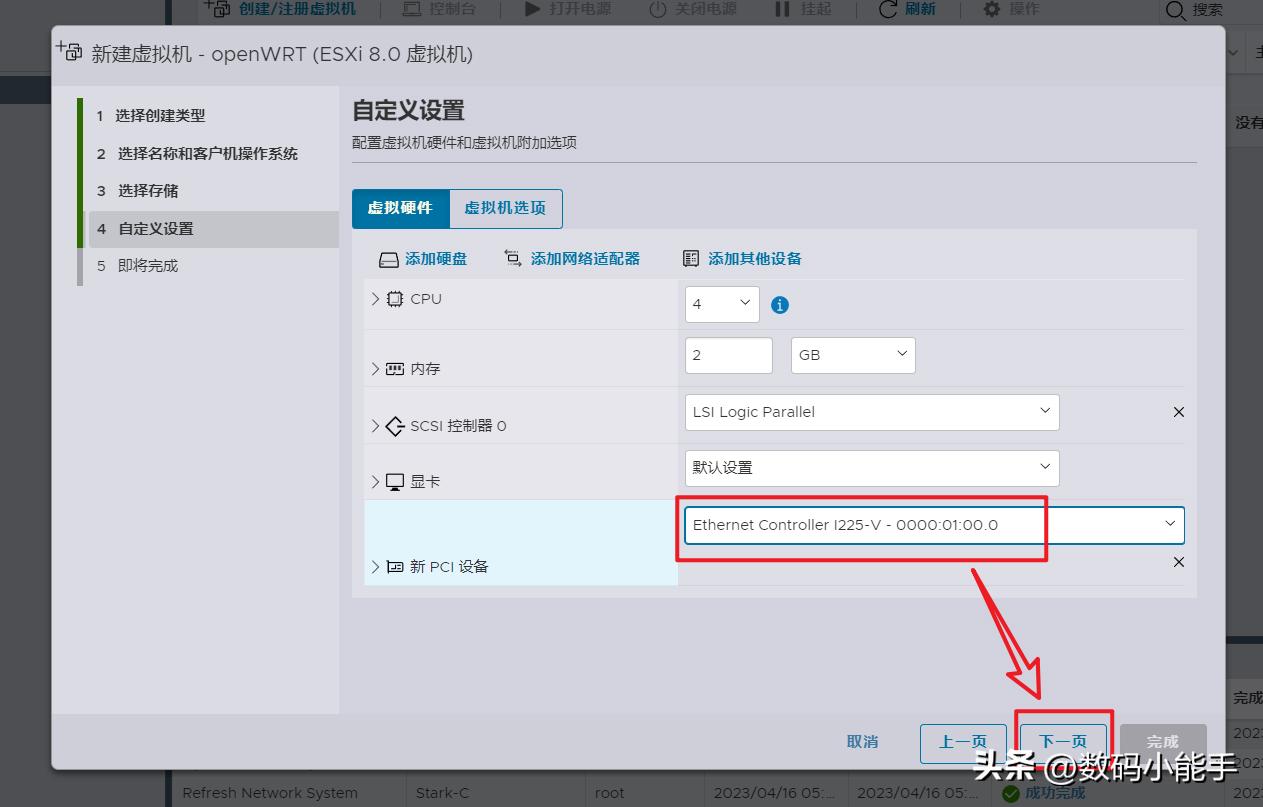Click the CPU info icon
Screen dimensions: 1263x807
tap(780, 305)
